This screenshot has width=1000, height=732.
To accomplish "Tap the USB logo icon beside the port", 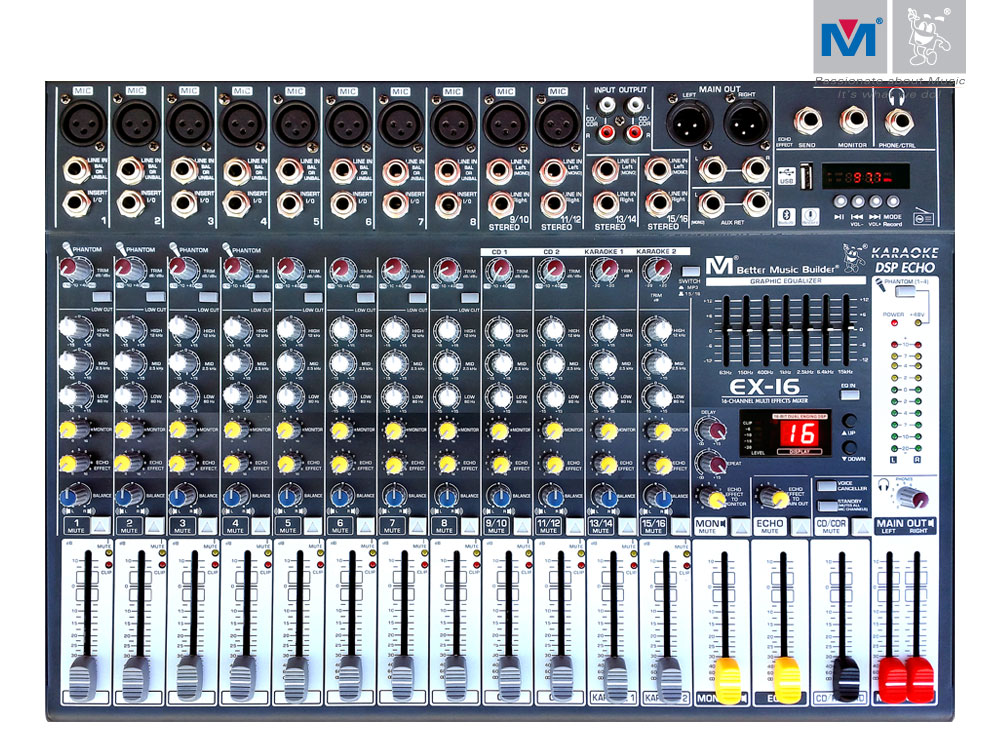I will (786, 177).
